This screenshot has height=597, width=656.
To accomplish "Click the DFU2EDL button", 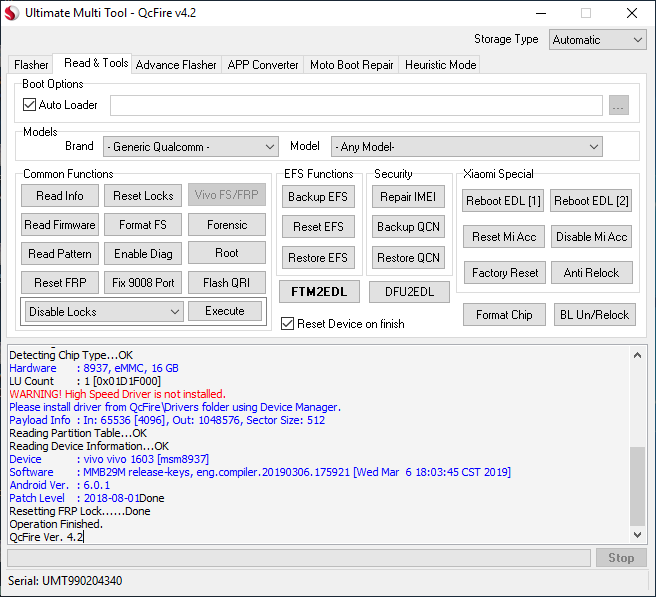I will [x=409, y=292].
